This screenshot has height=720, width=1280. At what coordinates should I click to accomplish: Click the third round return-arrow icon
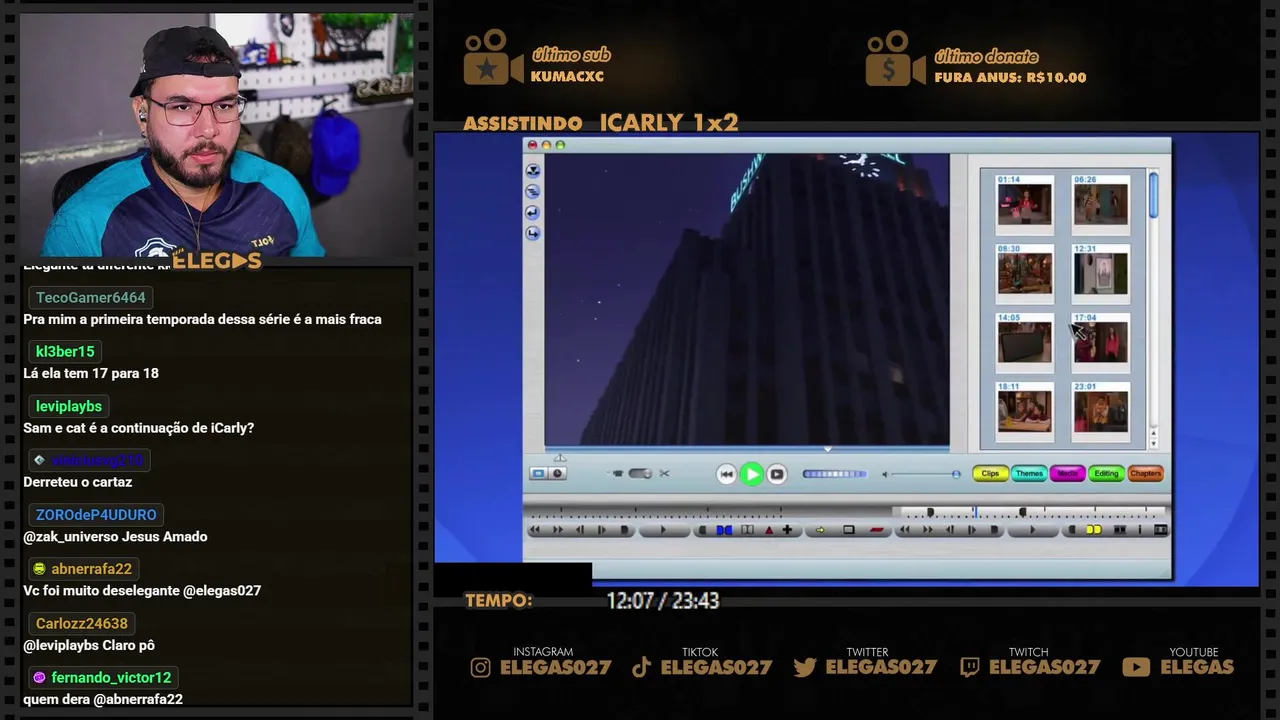pos(533,212)
